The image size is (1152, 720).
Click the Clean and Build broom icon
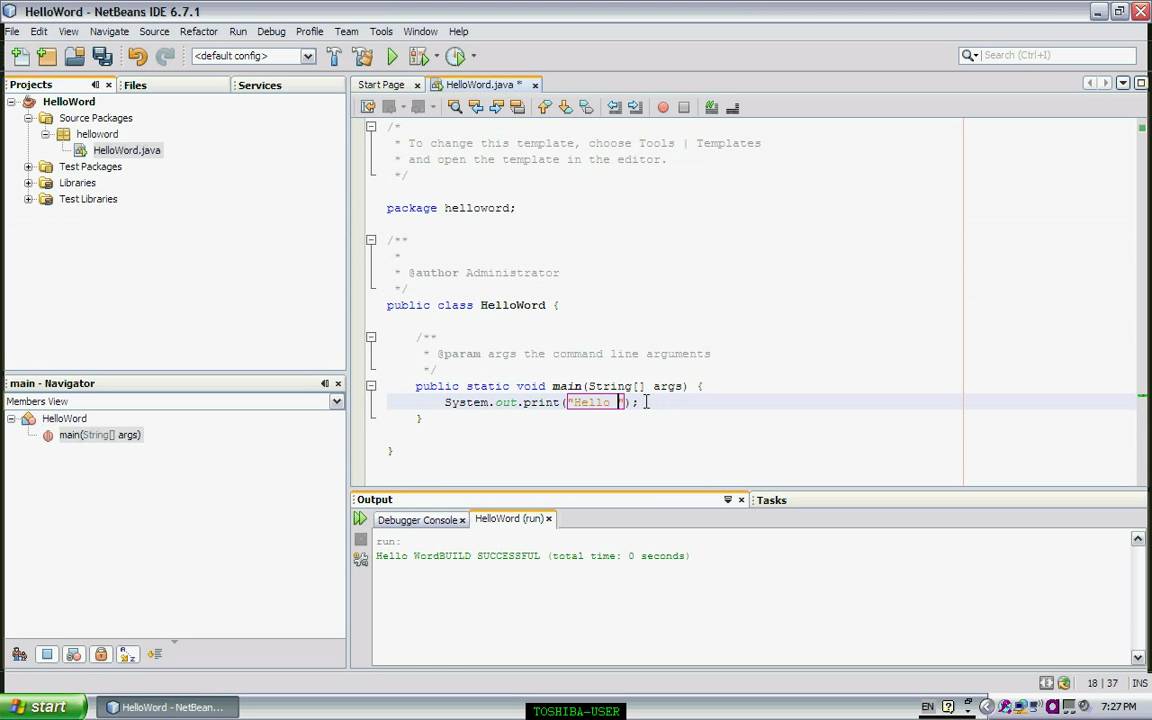[362, 56]
